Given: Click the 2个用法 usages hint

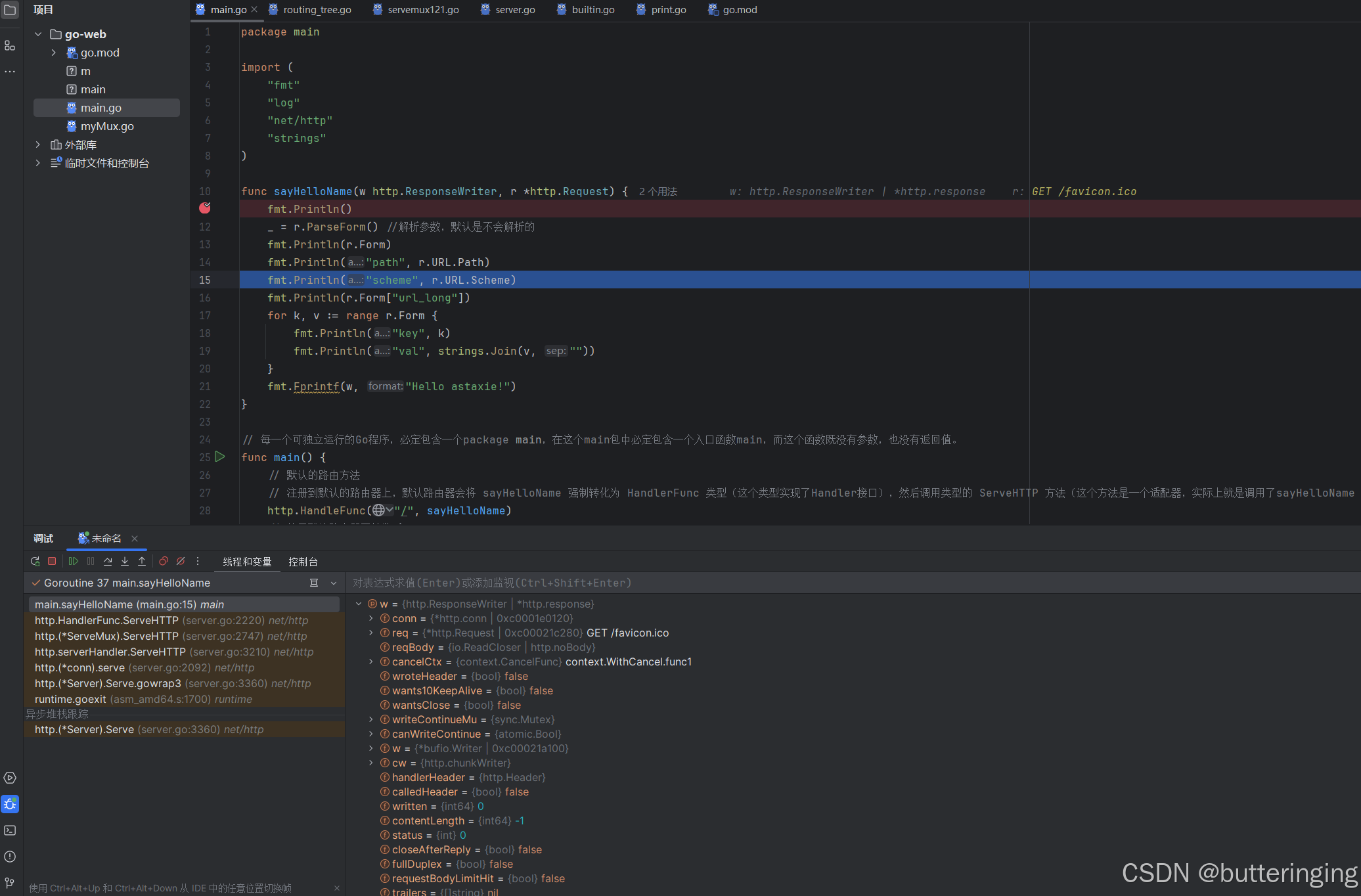Looking at the screenshot, I should 658,191.
